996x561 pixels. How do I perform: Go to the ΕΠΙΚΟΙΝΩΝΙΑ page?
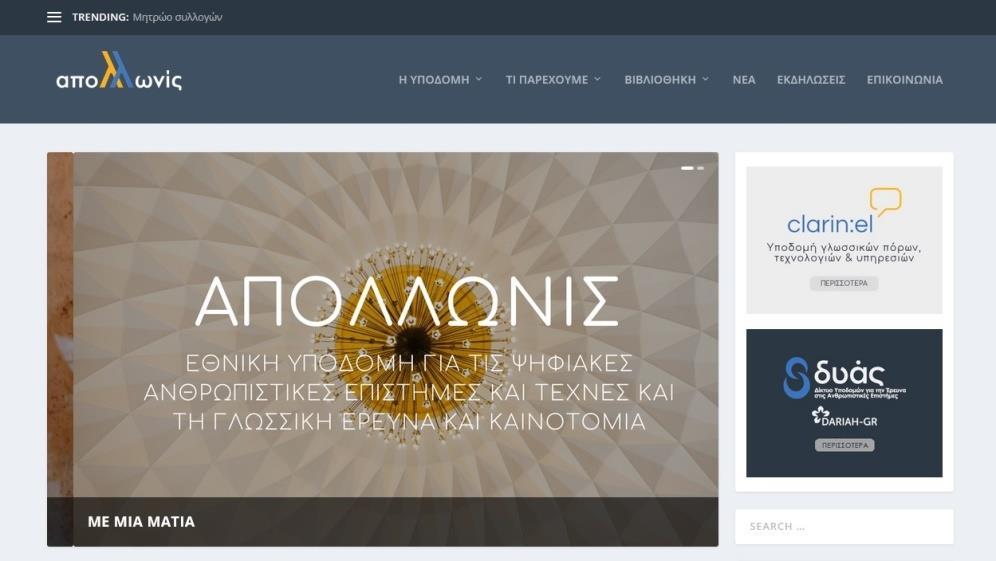click(x=905, y=79)
